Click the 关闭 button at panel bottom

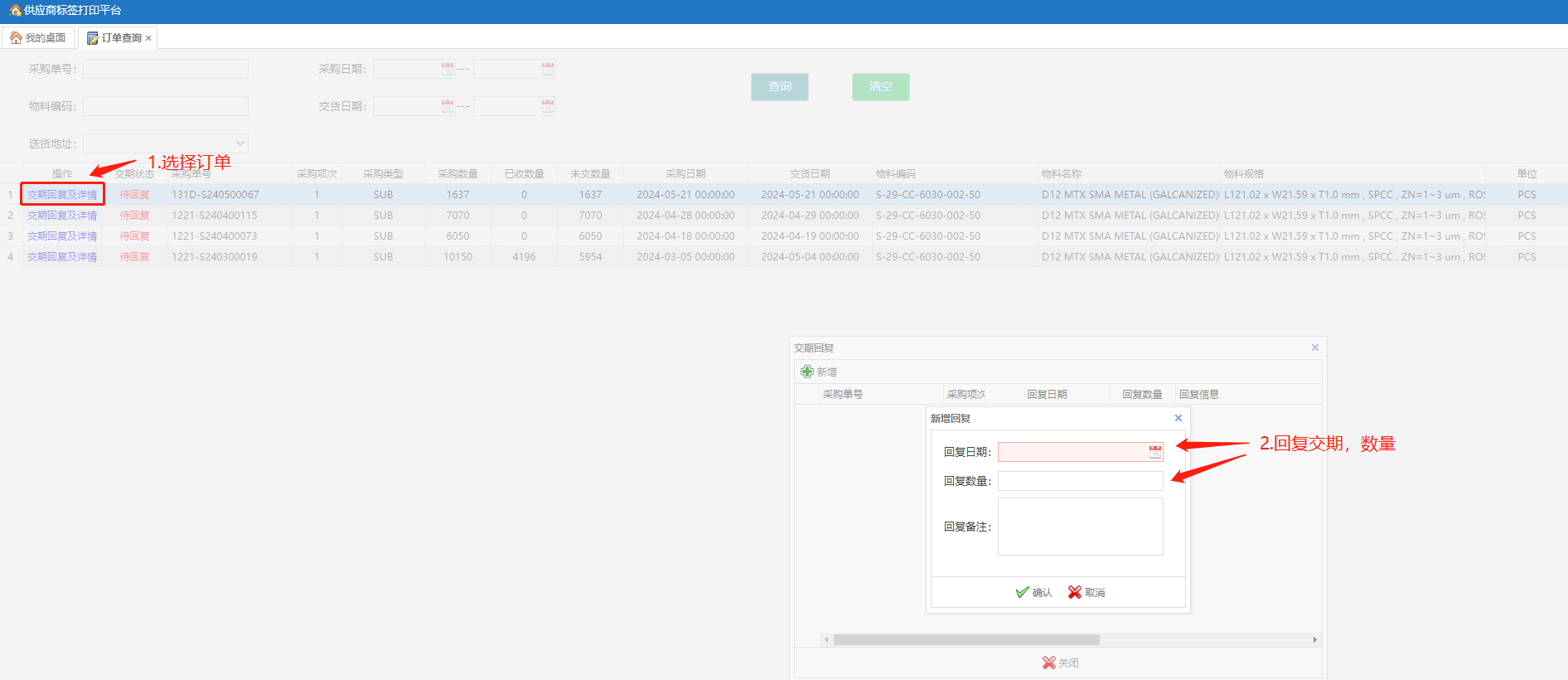click(x=1060, y=663)
